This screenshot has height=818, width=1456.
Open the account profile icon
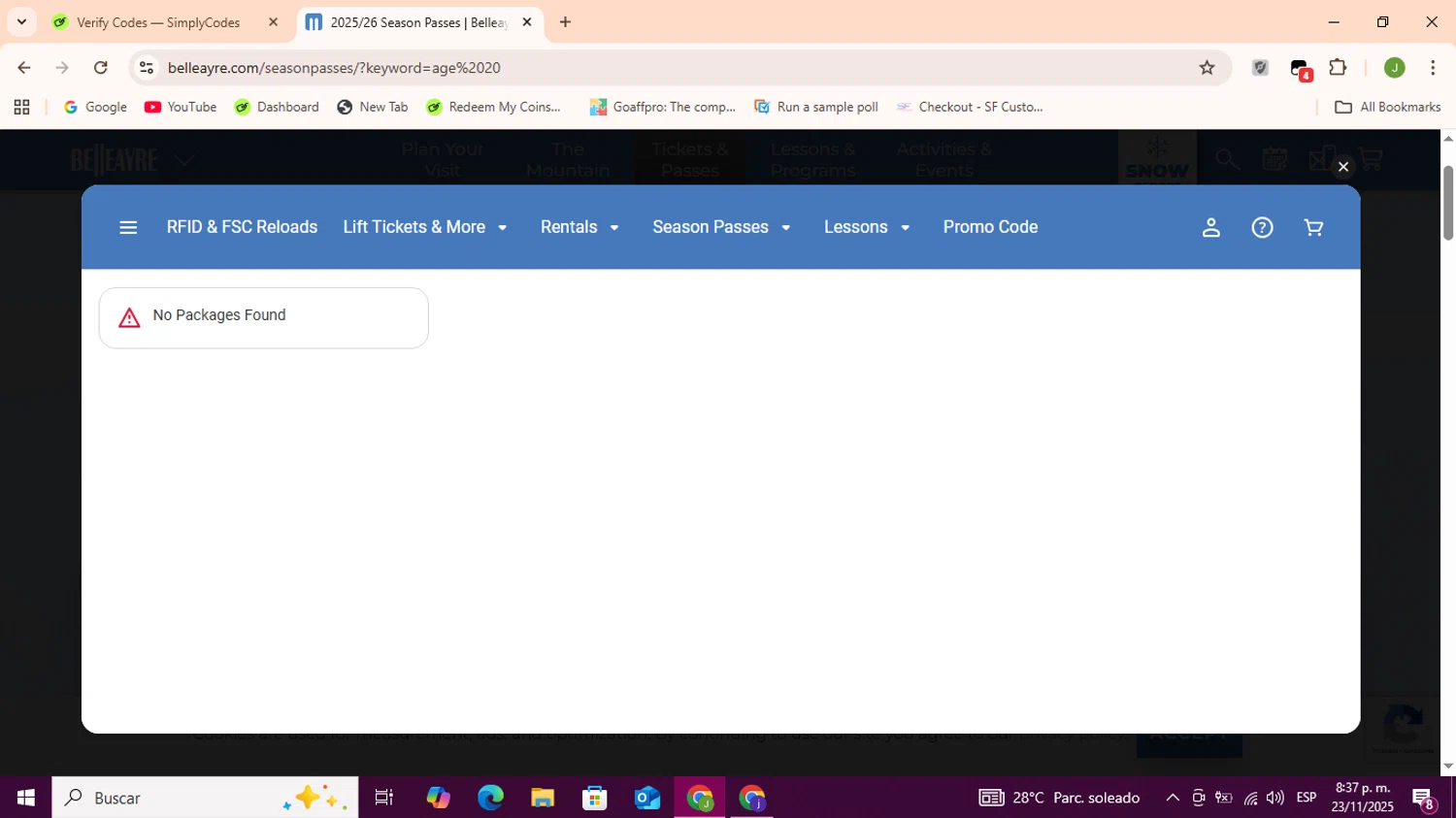1210,227
